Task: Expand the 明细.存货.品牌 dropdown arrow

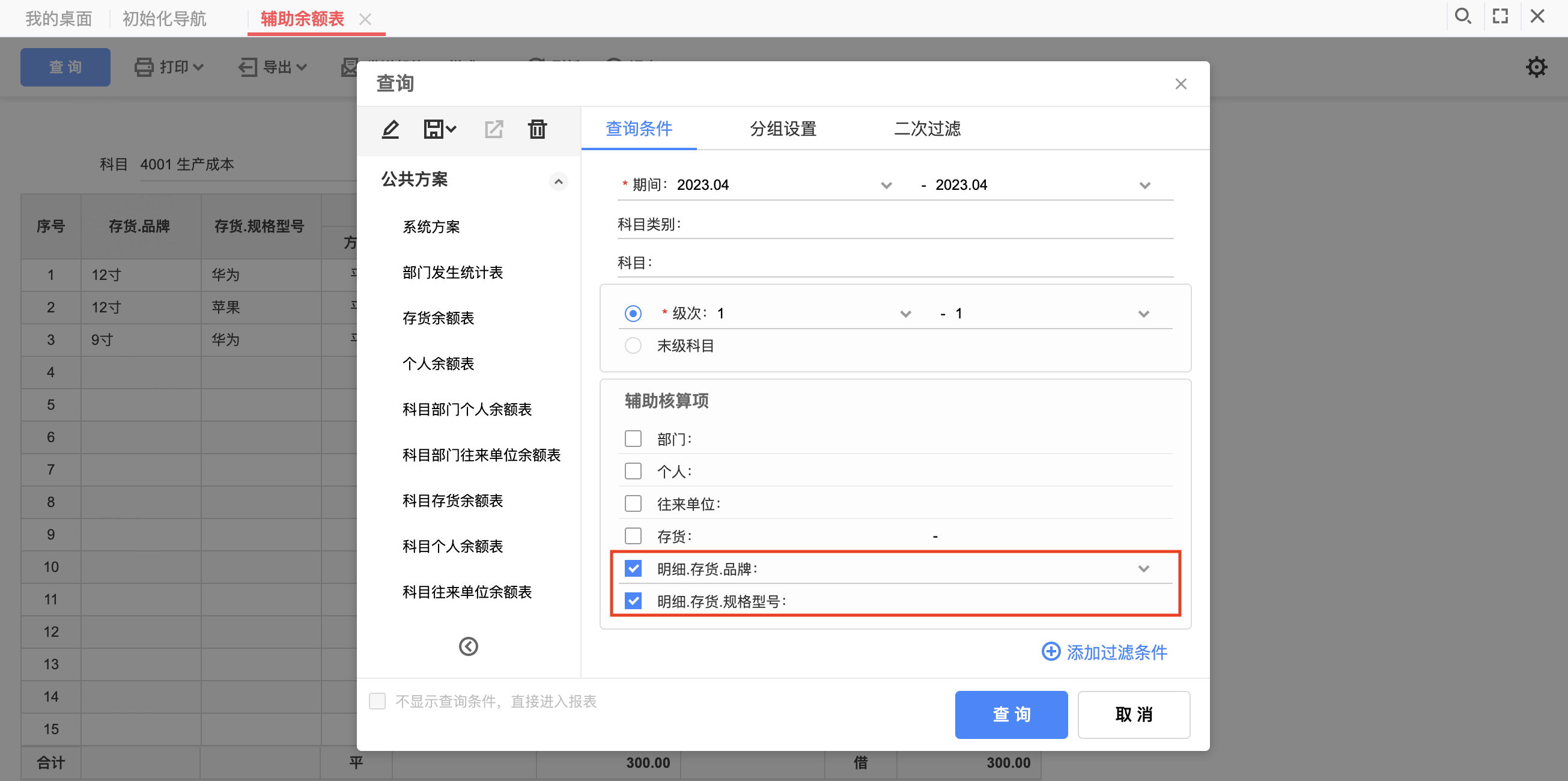Action: pyautogui.click(x=1143, y=568)
